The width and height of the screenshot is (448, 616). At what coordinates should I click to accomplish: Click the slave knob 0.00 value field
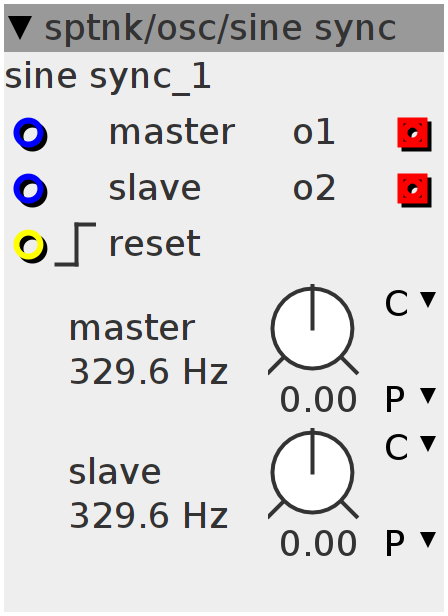click(x=318, y=543)
